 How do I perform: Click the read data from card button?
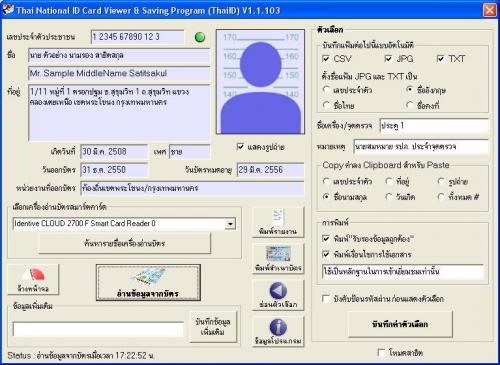pos(148,283)
